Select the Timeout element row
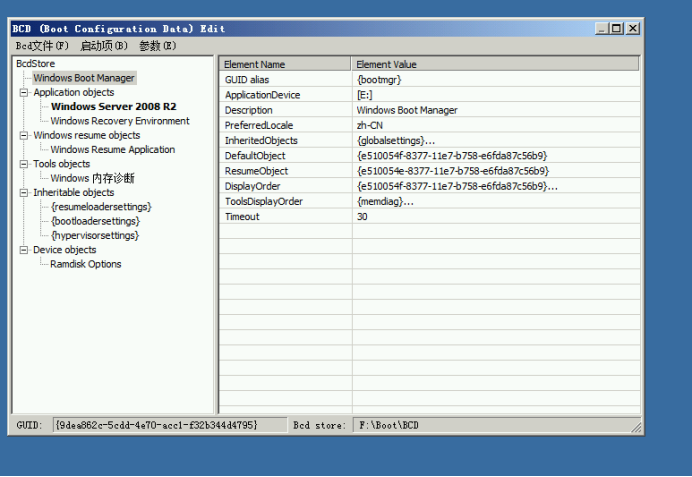This screenshot has height=477, width=692. point(242,216)
